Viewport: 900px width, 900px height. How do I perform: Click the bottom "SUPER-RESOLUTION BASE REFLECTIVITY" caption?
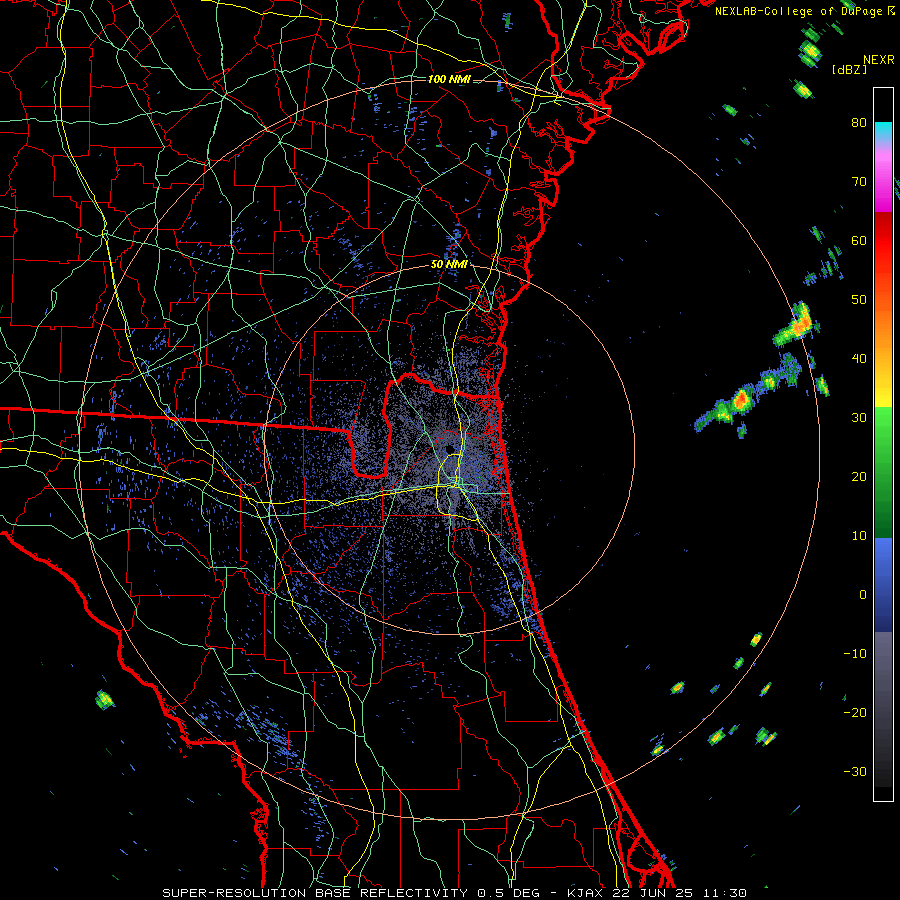click(x=315, y=893)
